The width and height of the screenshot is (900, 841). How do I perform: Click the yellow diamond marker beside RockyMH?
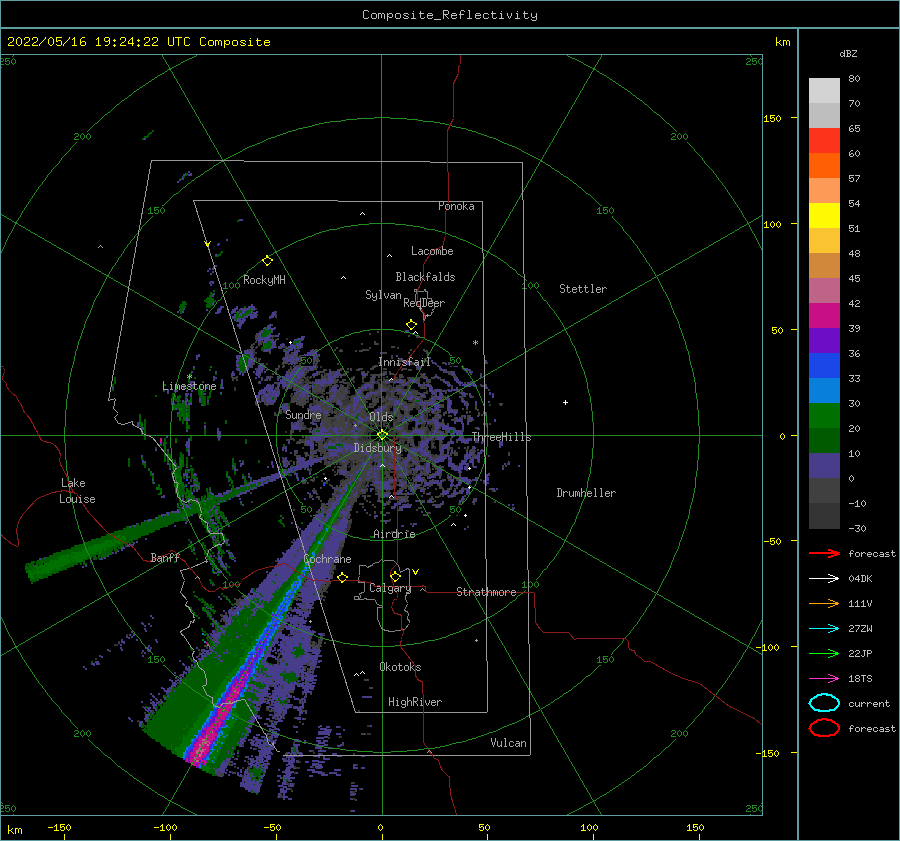267,261
